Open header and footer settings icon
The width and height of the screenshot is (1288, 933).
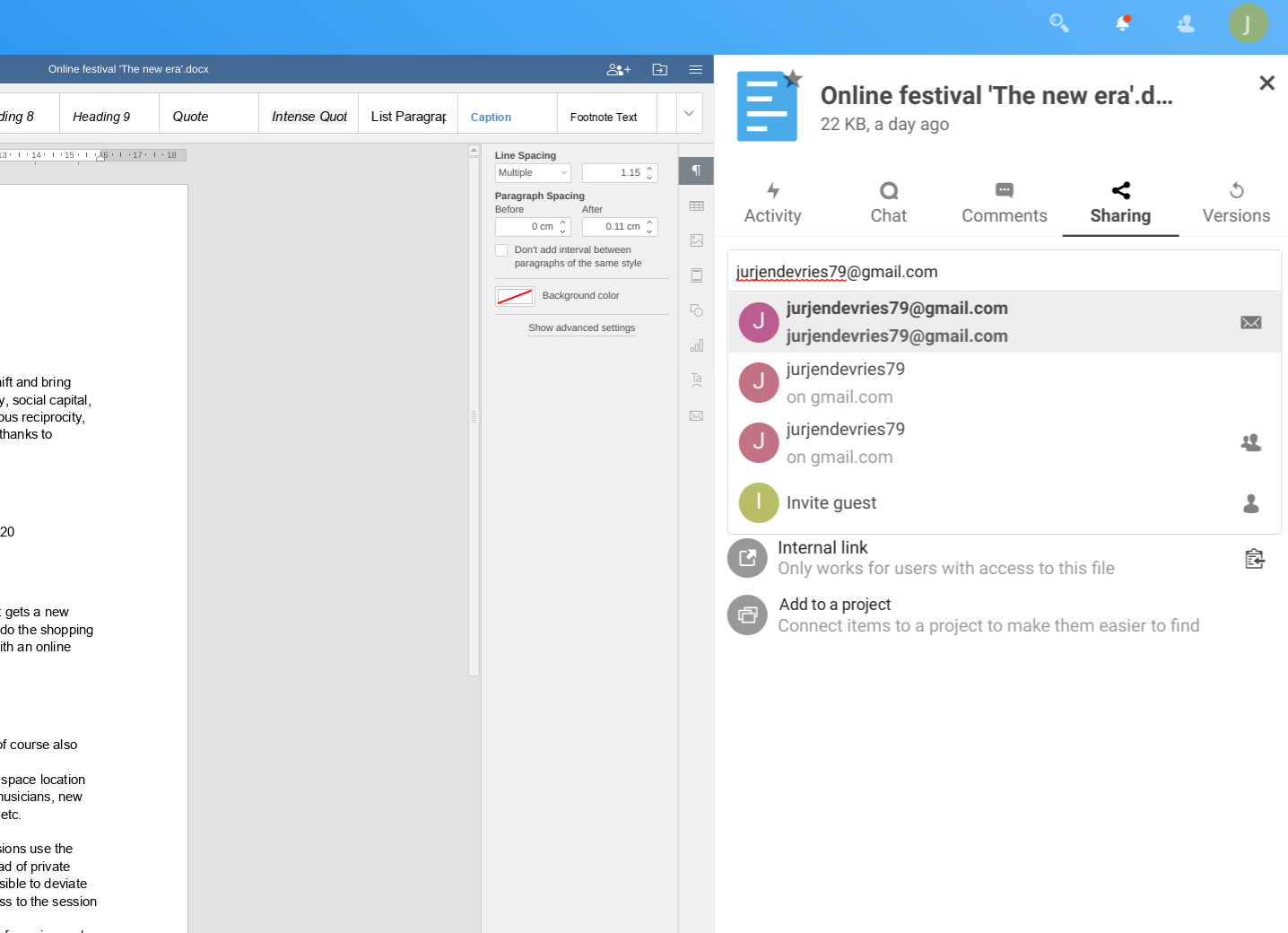pos(696,275)
